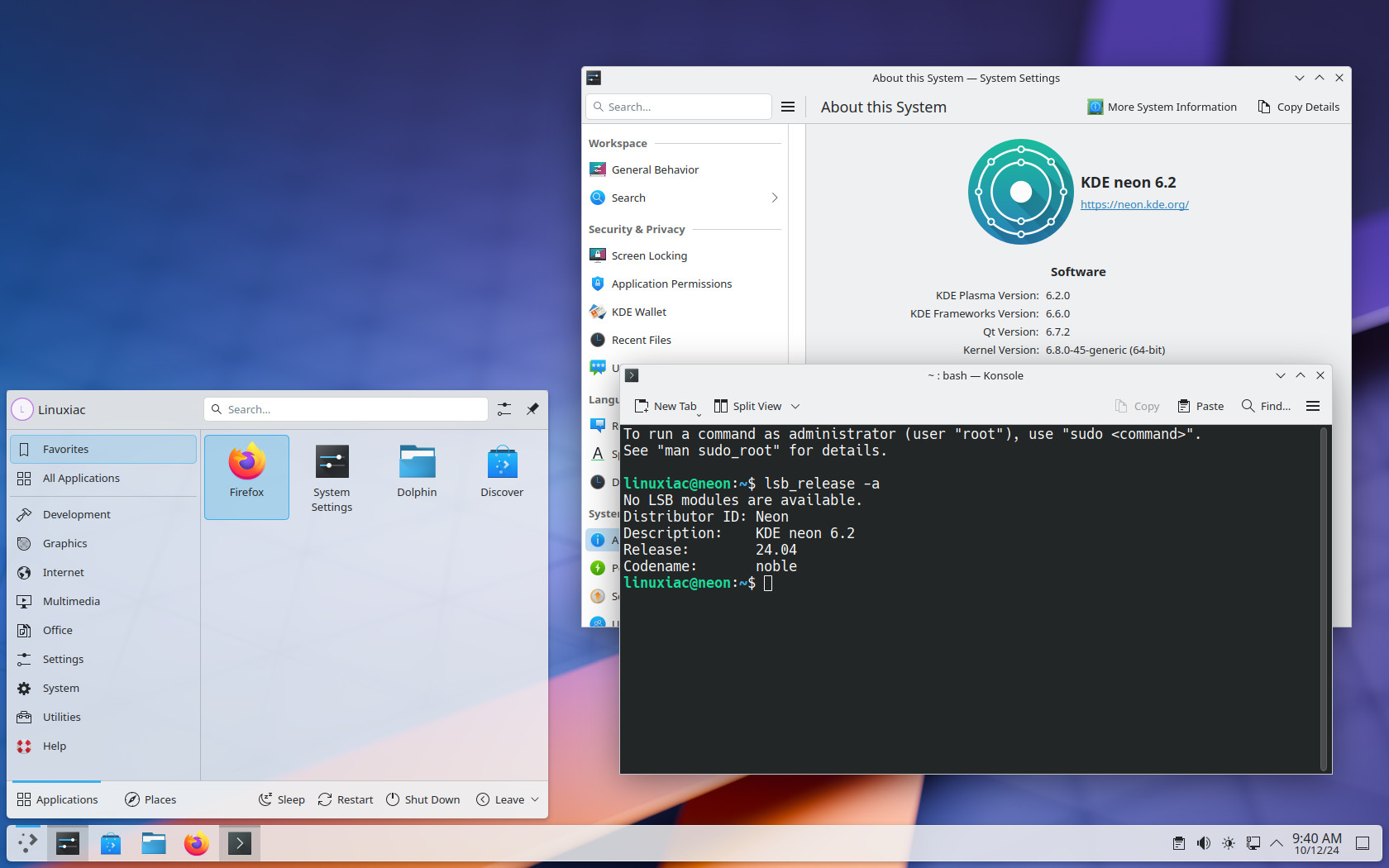Click Restart button in launcher
Viewport: 1389px width, 868px height.
click(346, 799)
